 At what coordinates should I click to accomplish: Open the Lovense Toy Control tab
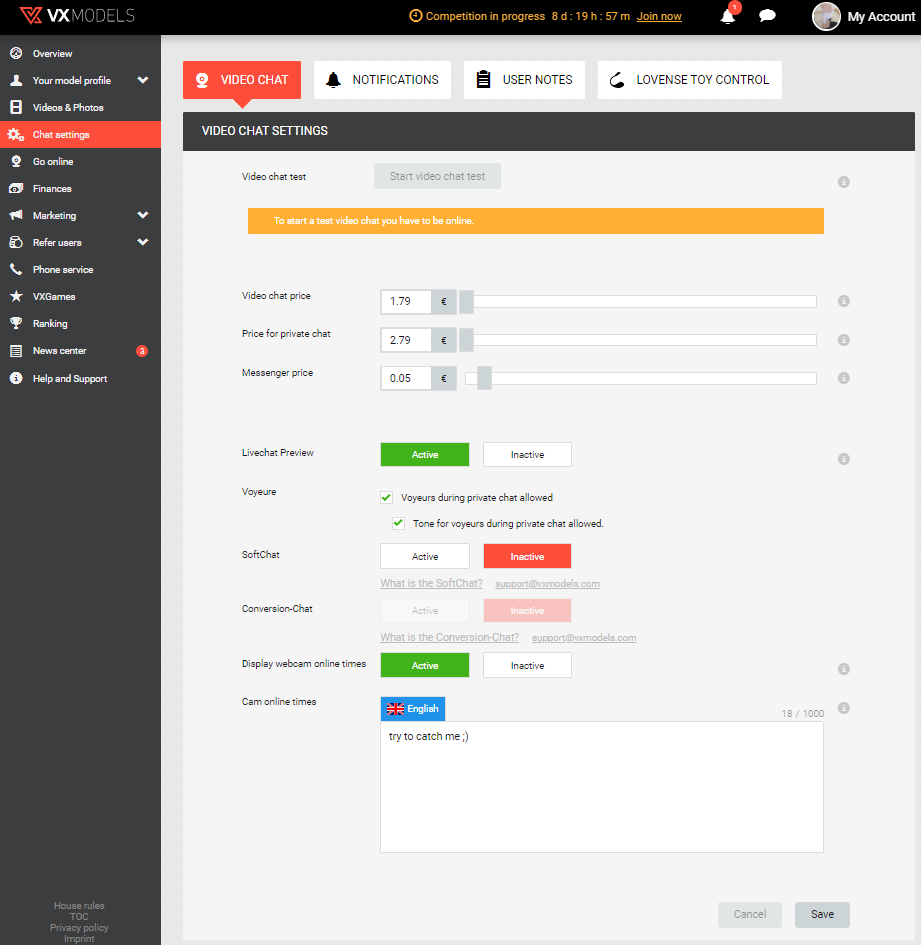(689, 80)
